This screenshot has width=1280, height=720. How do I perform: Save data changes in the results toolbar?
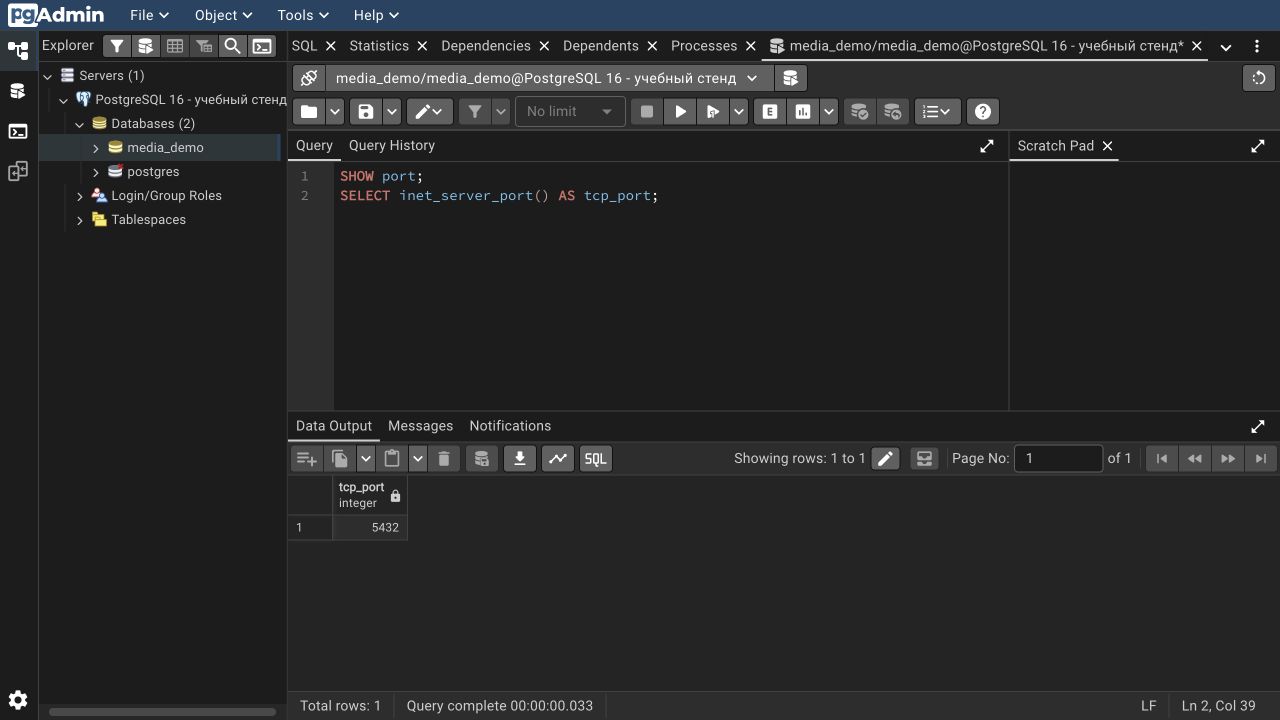click(x=482, y=459)
